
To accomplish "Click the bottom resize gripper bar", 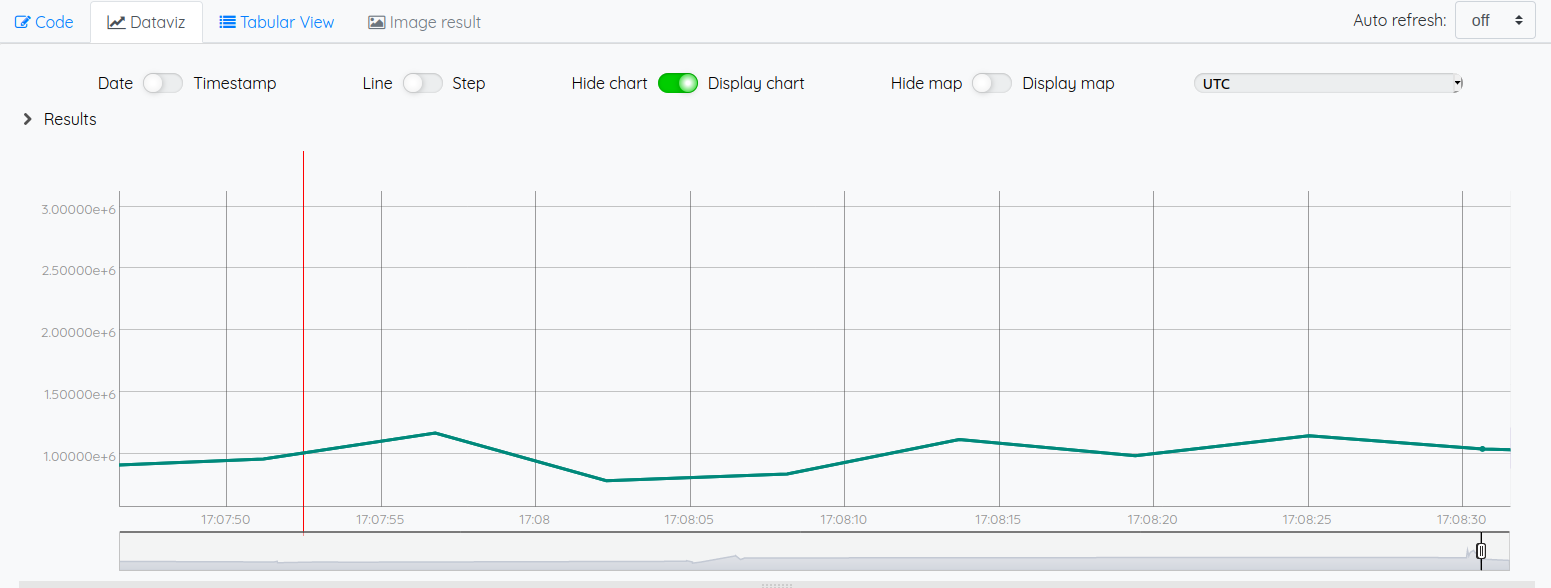I will coord(776,584).
